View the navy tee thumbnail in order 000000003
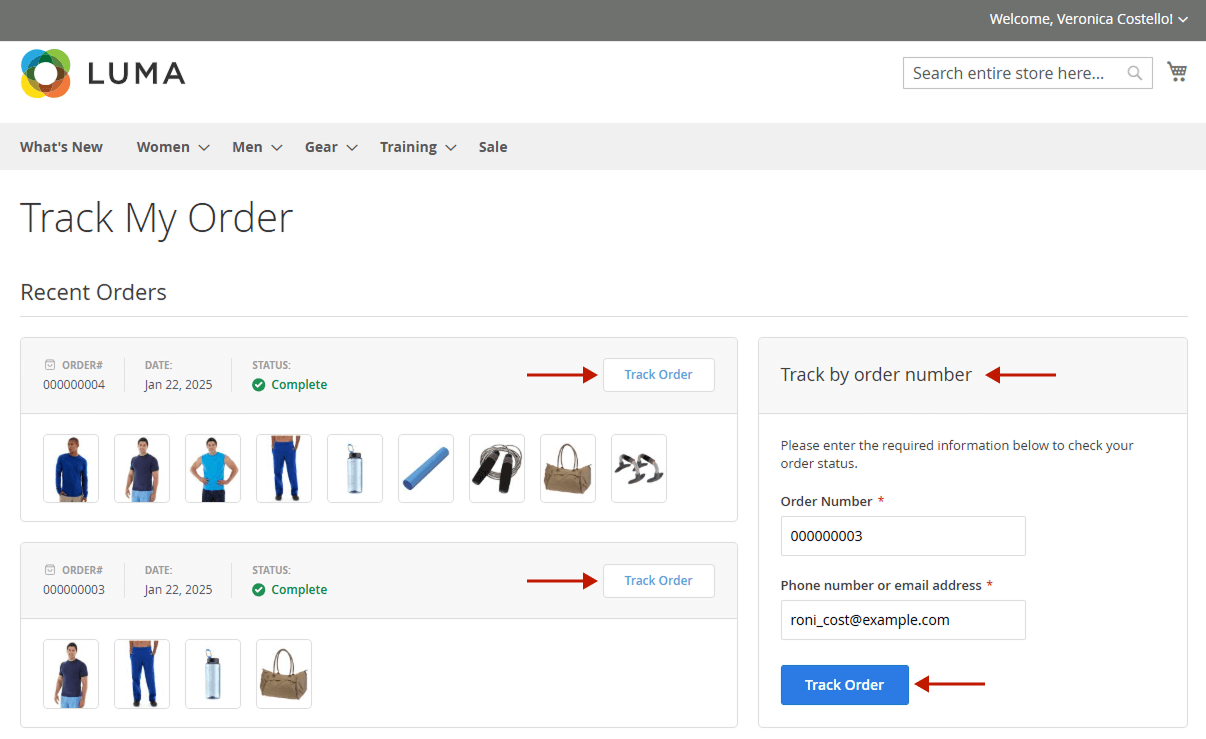Viewport: 1206px width, 739px height. pos(71,674)
